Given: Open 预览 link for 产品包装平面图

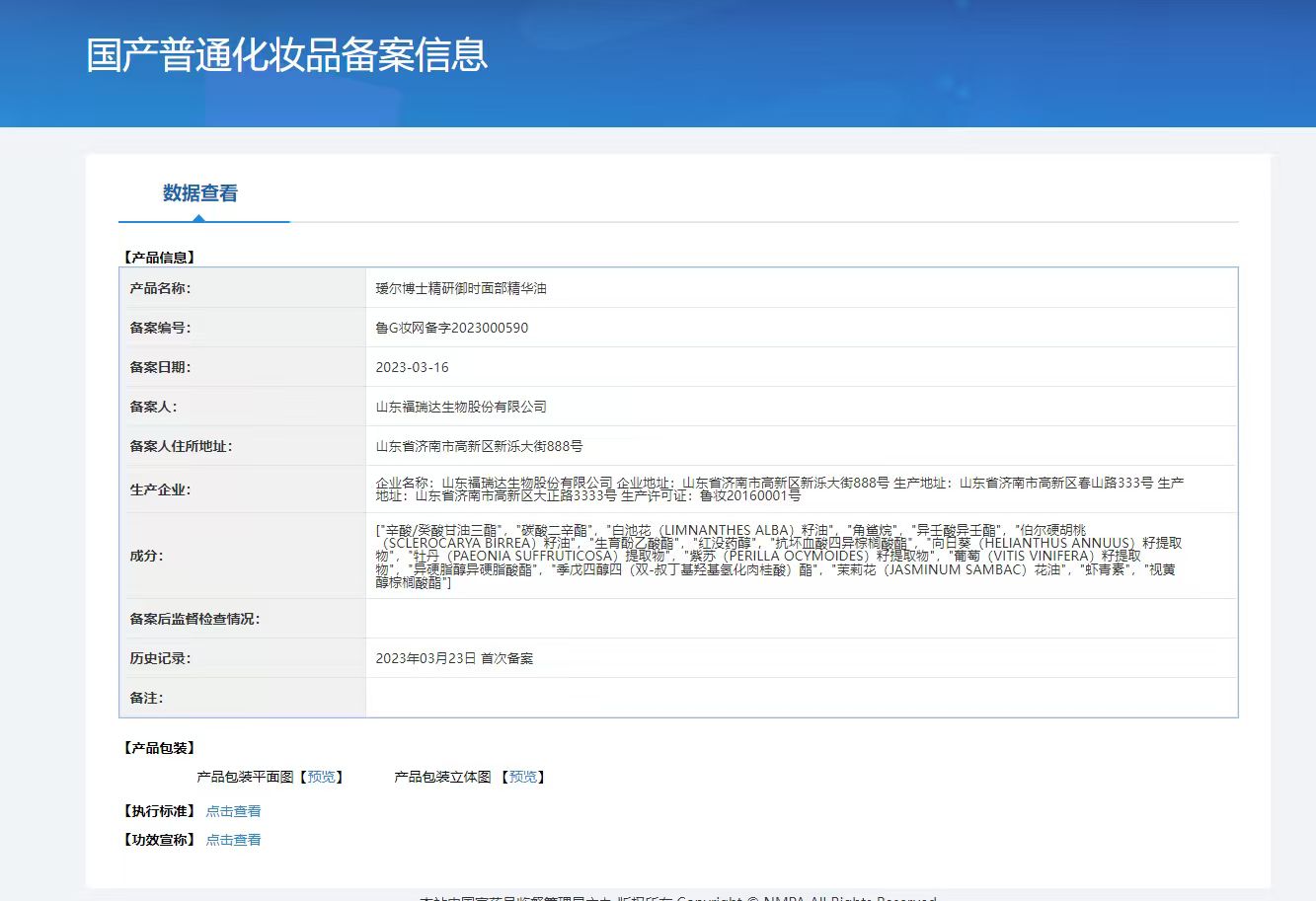Looking at the screenshot, I should (x=321, y=778).
